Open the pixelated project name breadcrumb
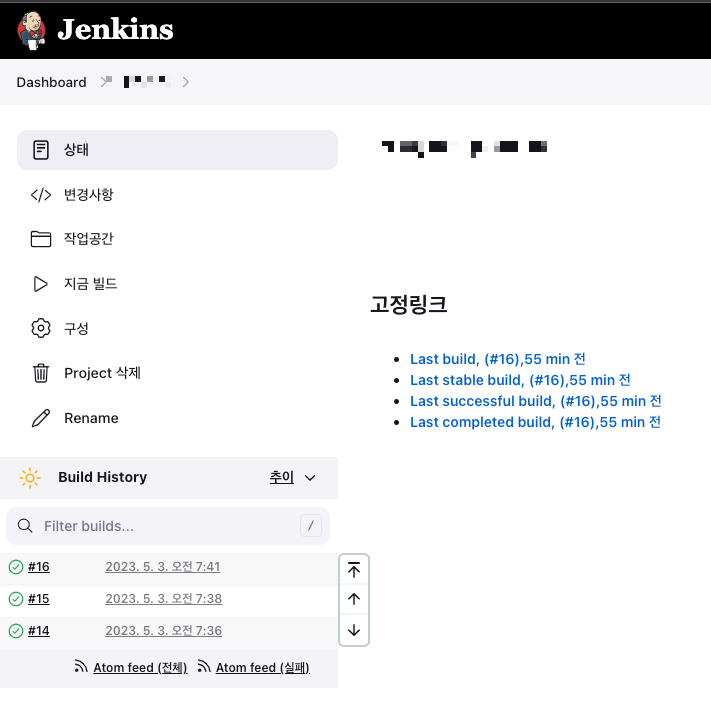This screenshot has height=717, width=711. pyautogui.click(x=147, y=82)
